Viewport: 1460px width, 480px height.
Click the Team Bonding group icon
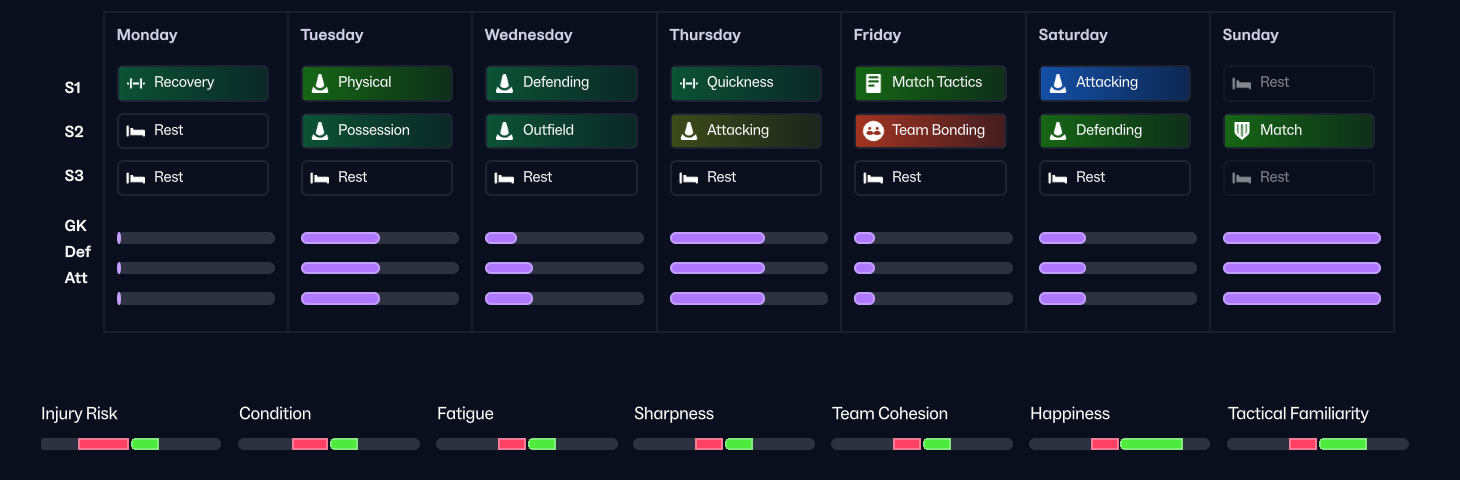pos(873,131)
